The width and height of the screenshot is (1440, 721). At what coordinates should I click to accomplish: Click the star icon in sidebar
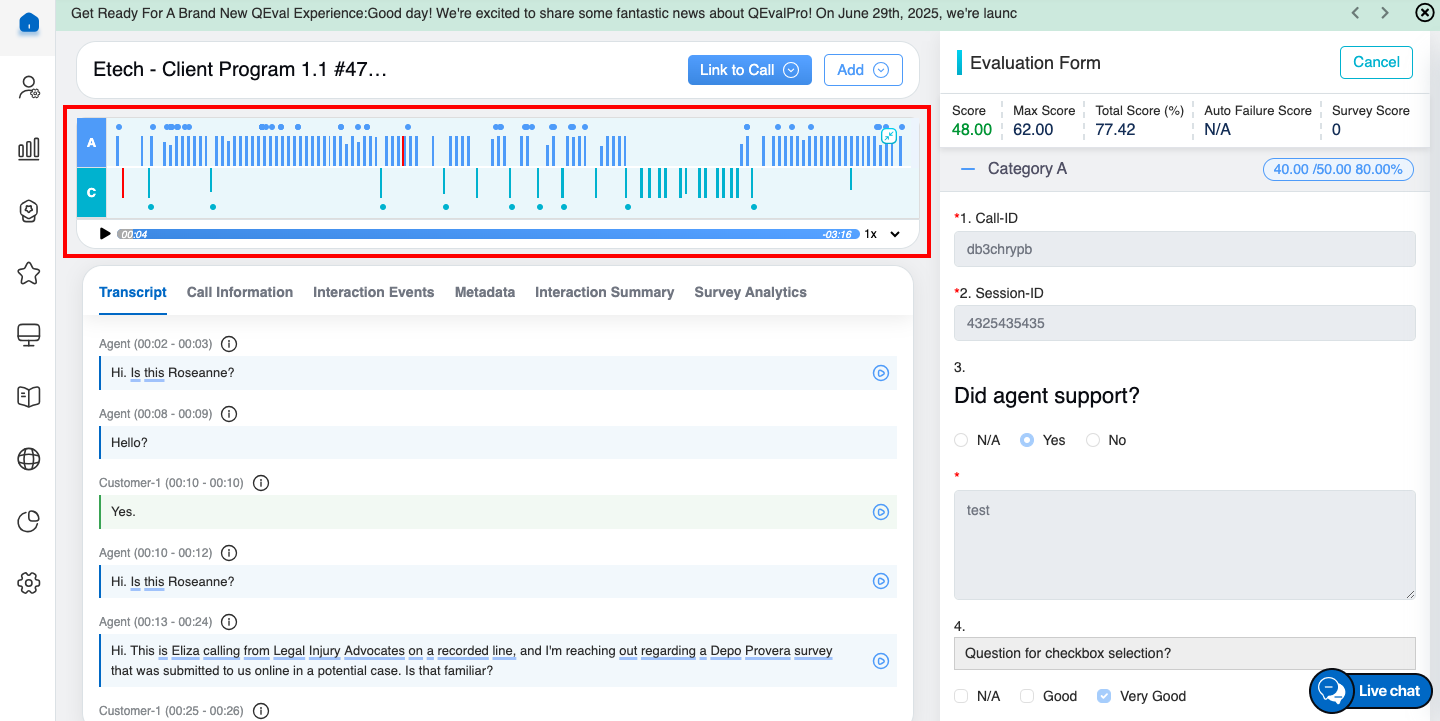click(x=29, y=273)
